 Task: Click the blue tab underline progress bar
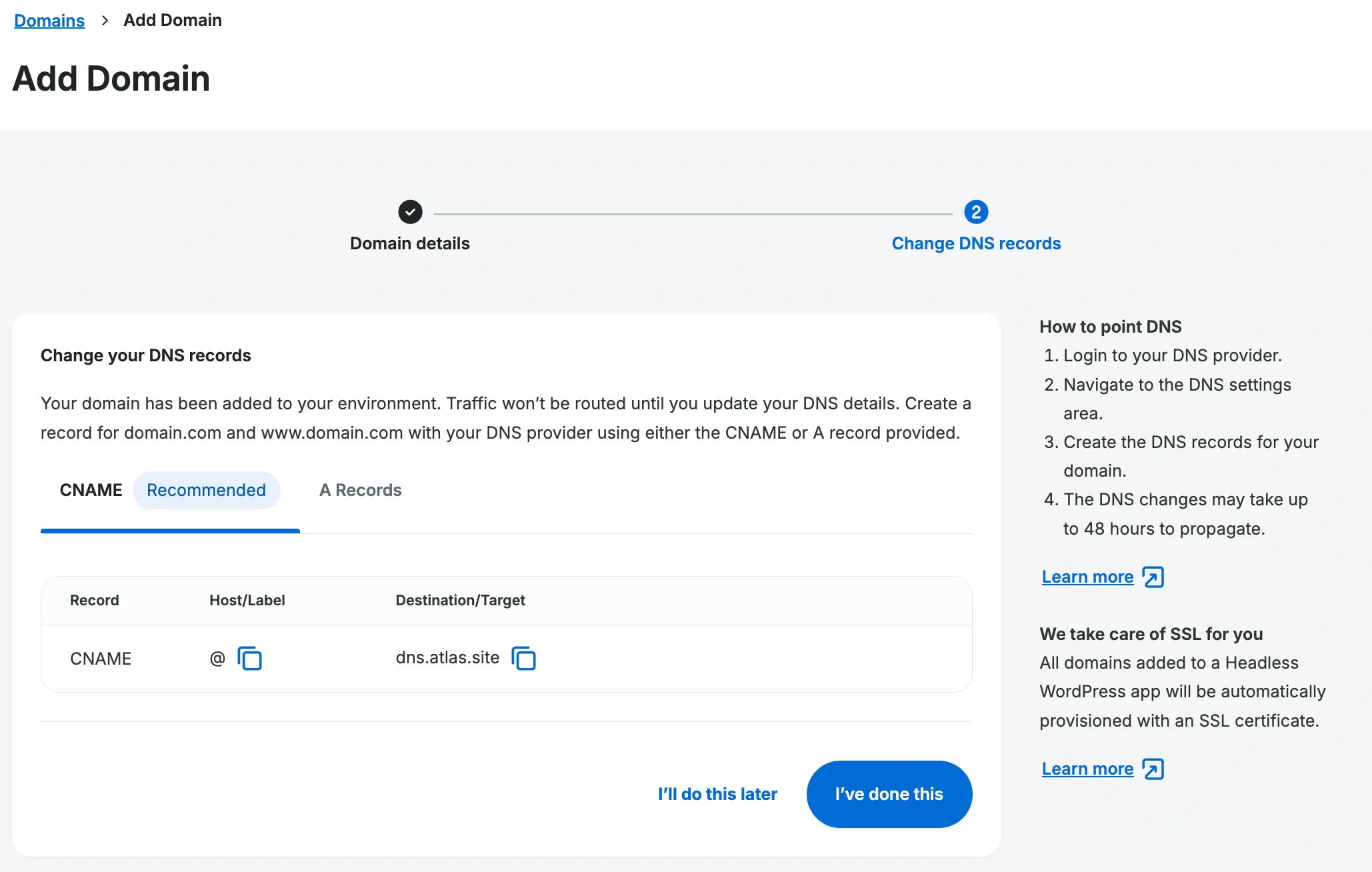tap(170, 531)
